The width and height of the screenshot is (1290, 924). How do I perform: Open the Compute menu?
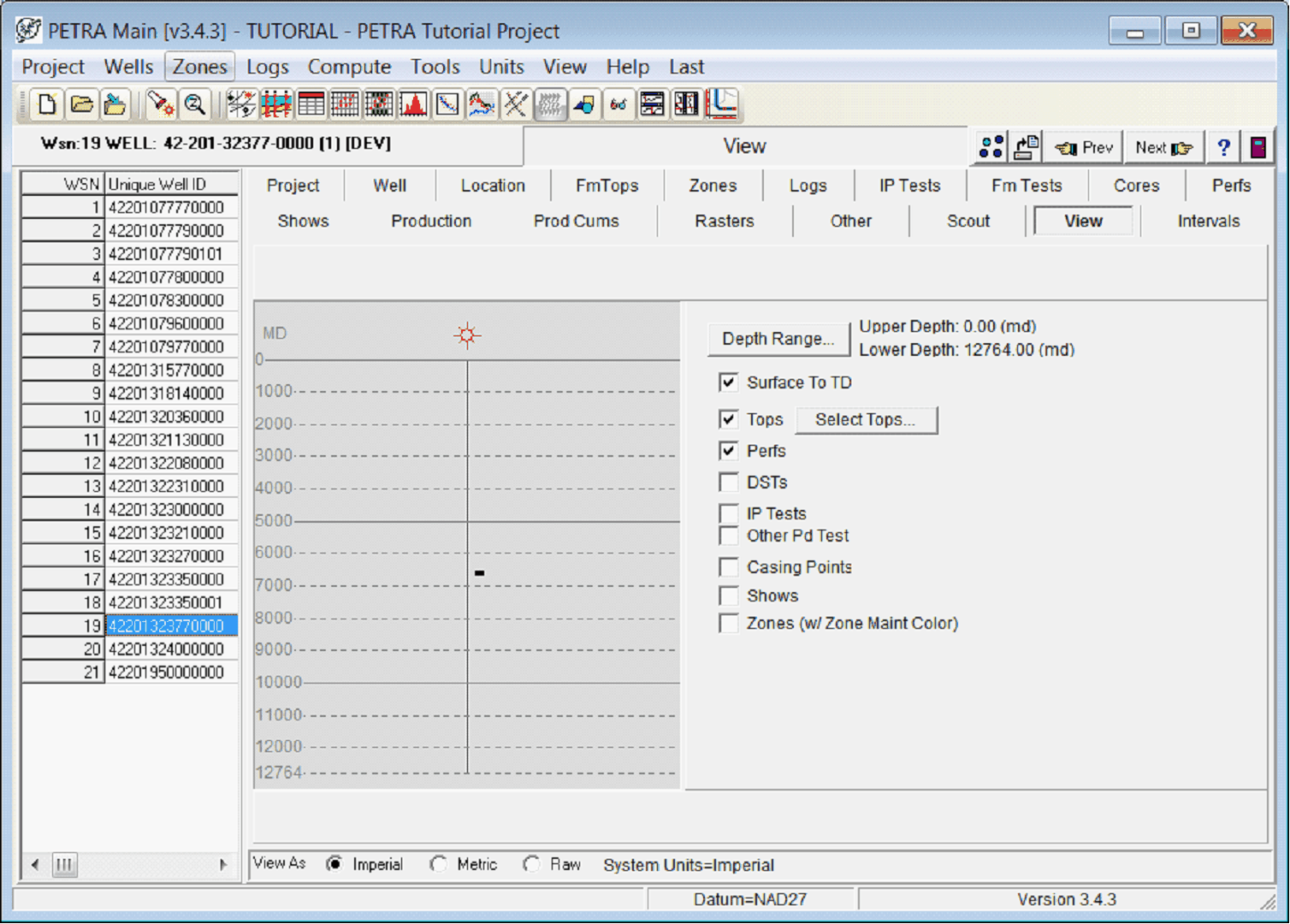tap(349, 67)
